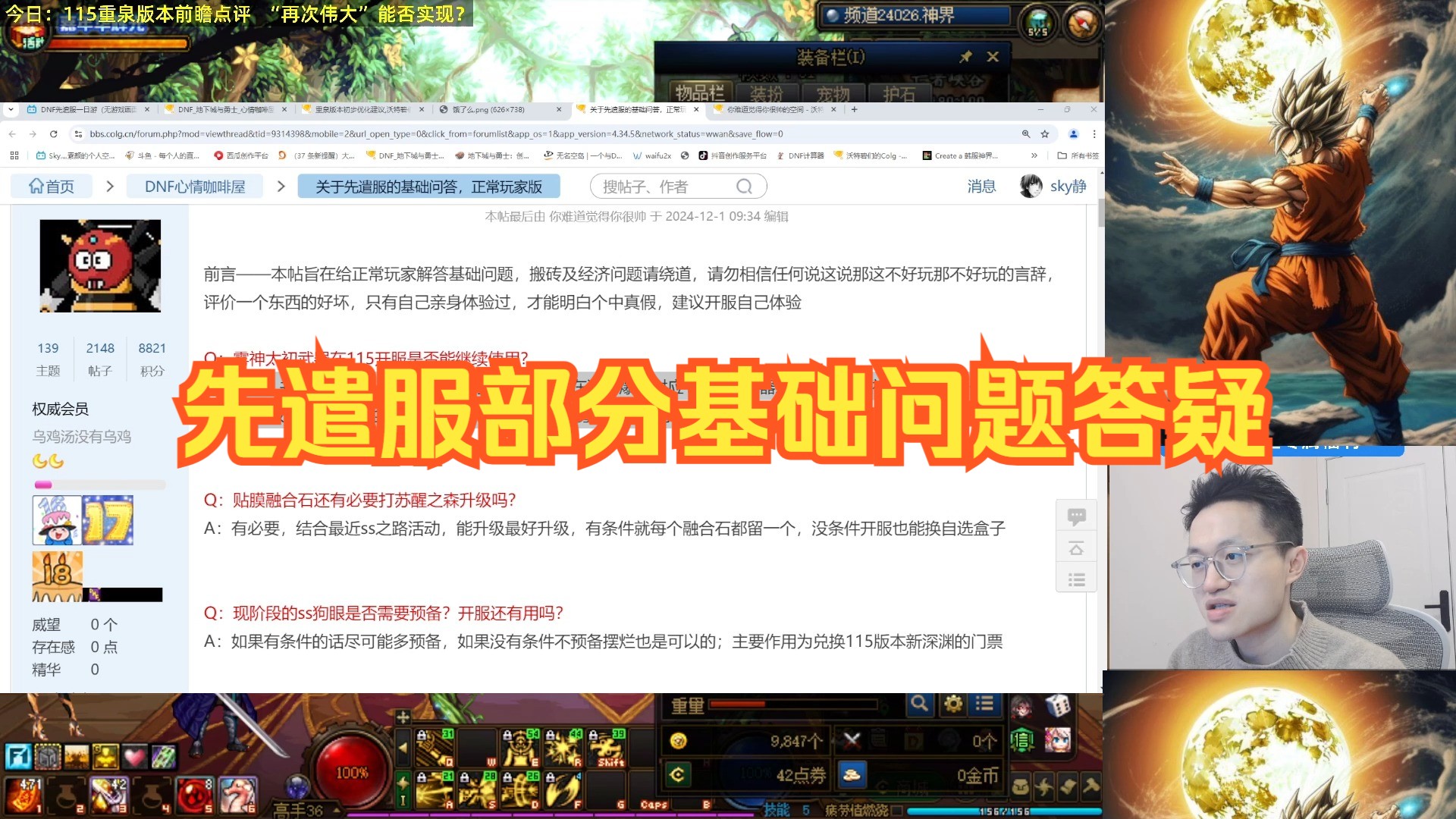Click the gold coin pile icon
The image size is (1456, 819).
852,775
